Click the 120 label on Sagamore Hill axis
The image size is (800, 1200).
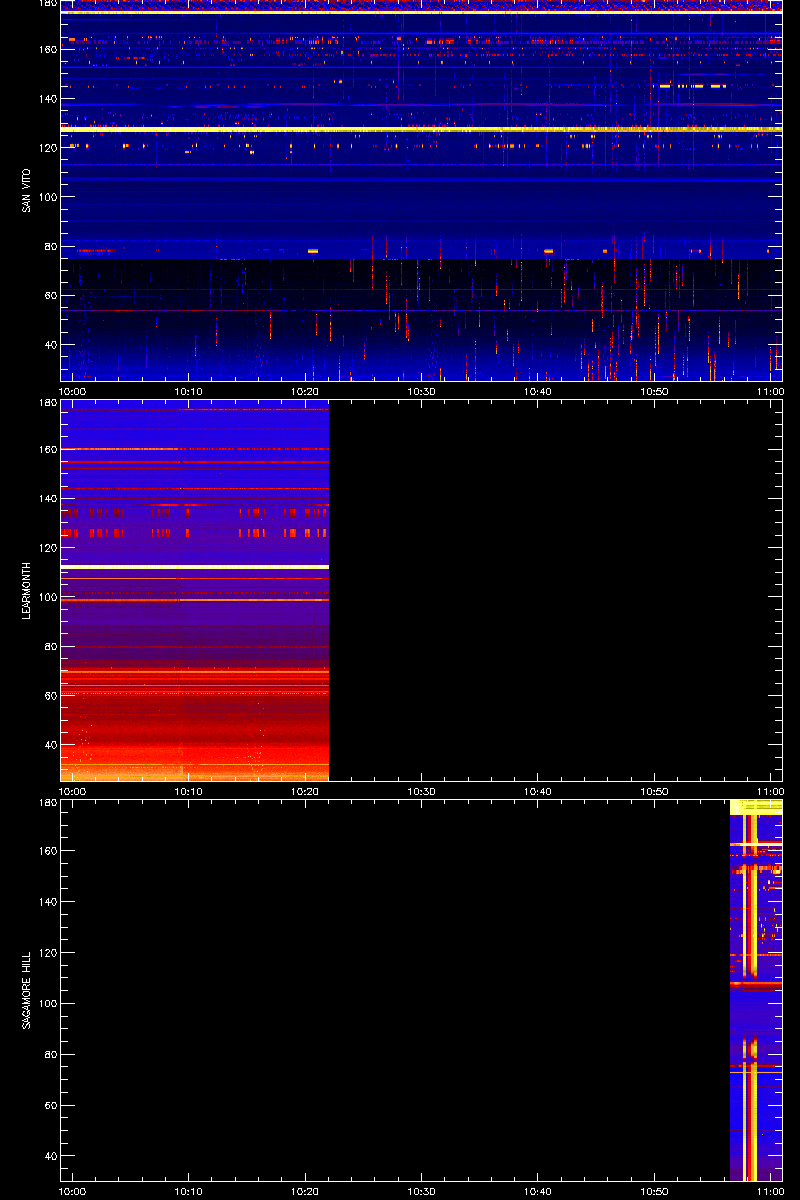pos(46,953)
